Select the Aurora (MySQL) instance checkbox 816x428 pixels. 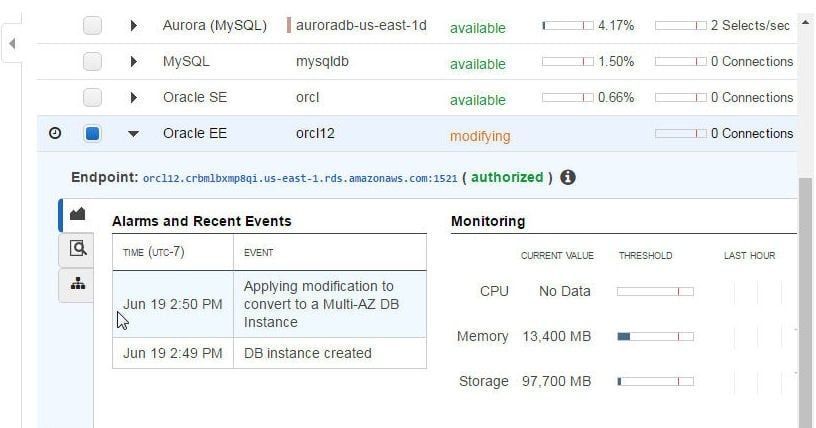tap(93, 26)
